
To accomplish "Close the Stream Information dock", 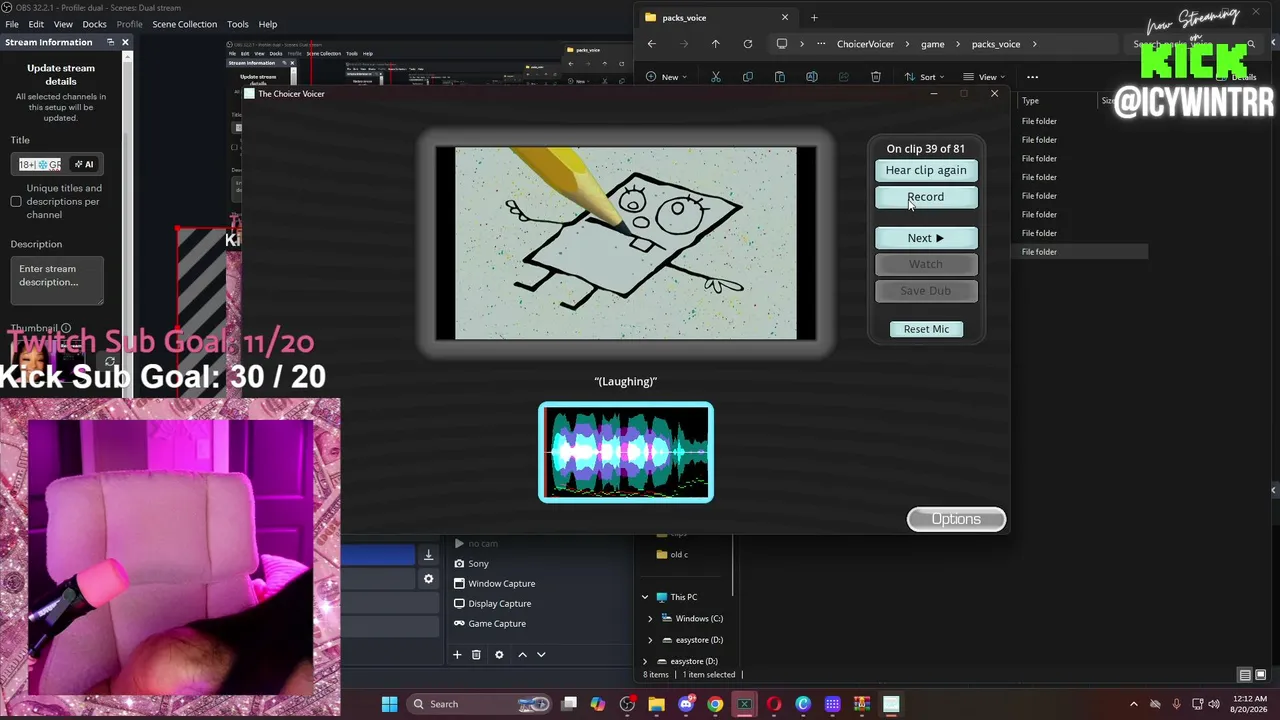I will 125,42.
